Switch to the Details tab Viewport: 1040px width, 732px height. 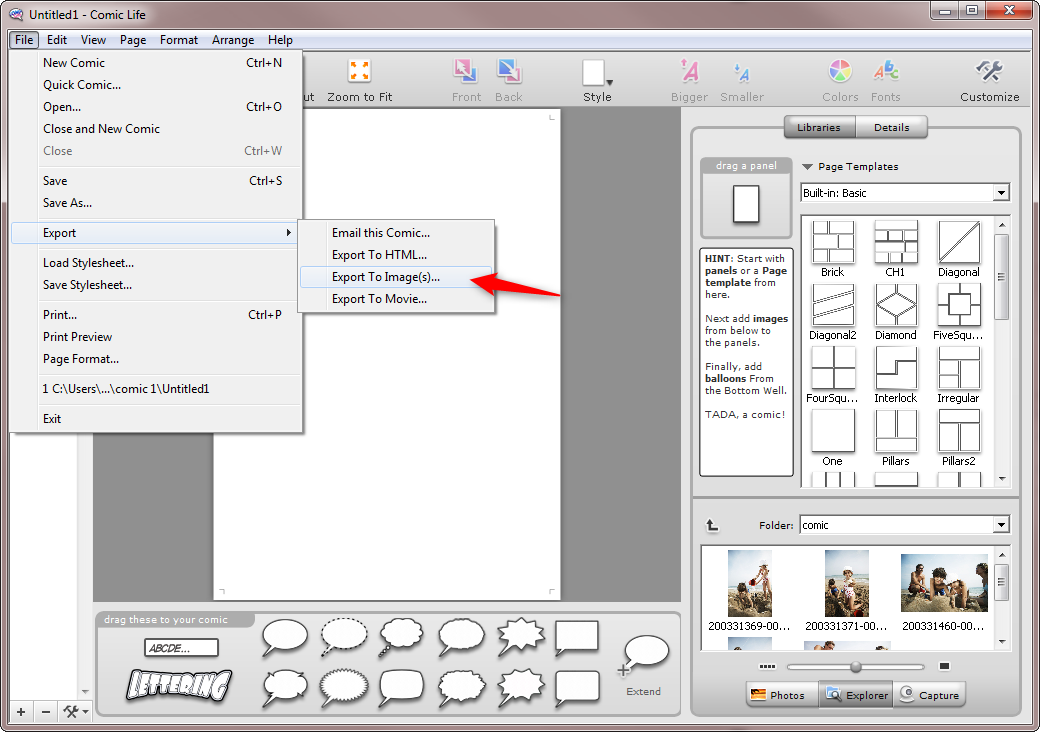[x=891, y=127]
